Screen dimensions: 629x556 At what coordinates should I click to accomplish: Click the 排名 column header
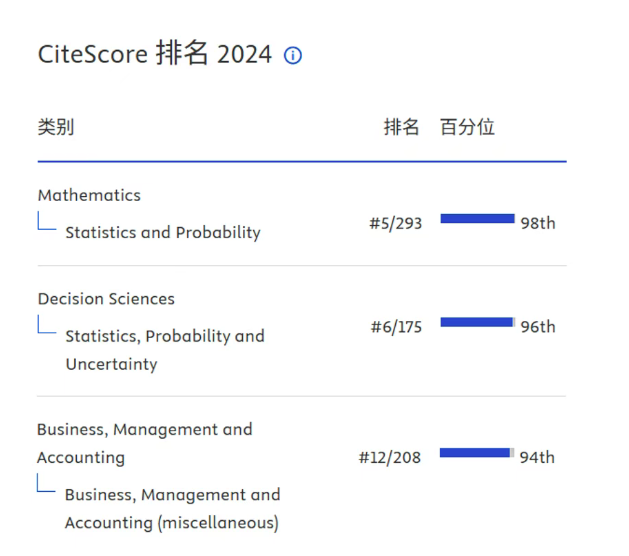[401, 127]
